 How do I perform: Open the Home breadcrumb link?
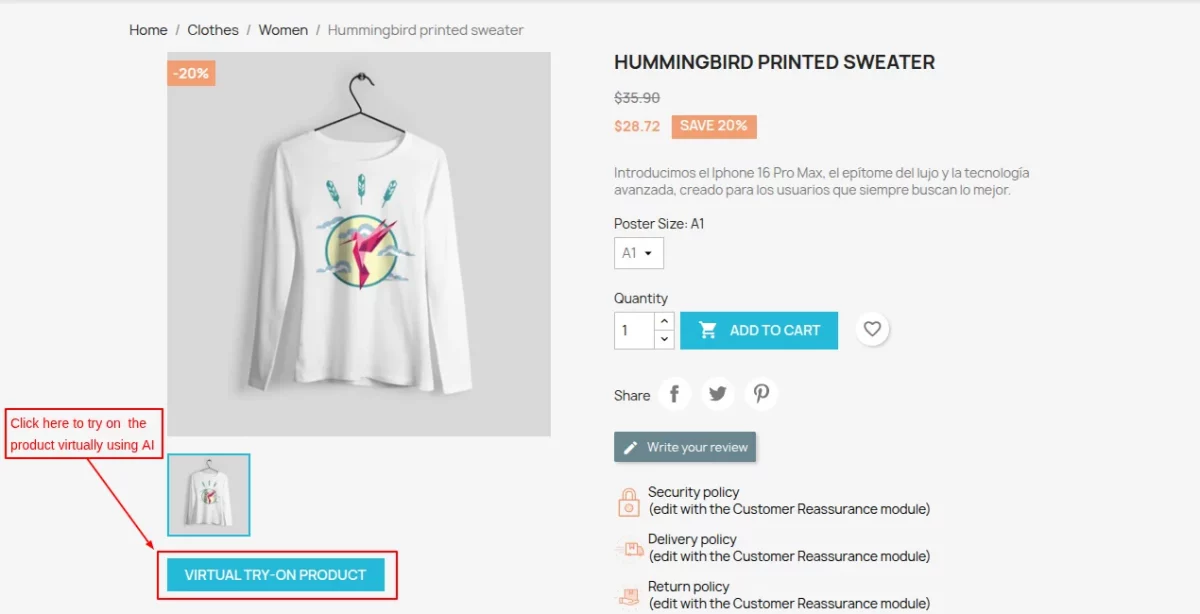pyautogui.click(x=147, y=30)
